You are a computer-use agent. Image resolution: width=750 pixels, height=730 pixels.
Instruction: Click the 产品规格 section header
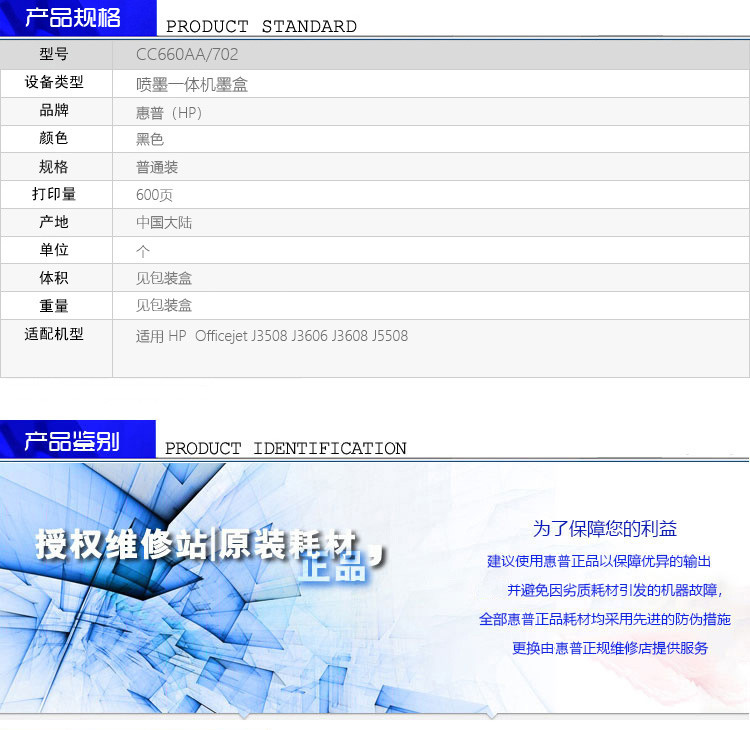pos(78,18)
